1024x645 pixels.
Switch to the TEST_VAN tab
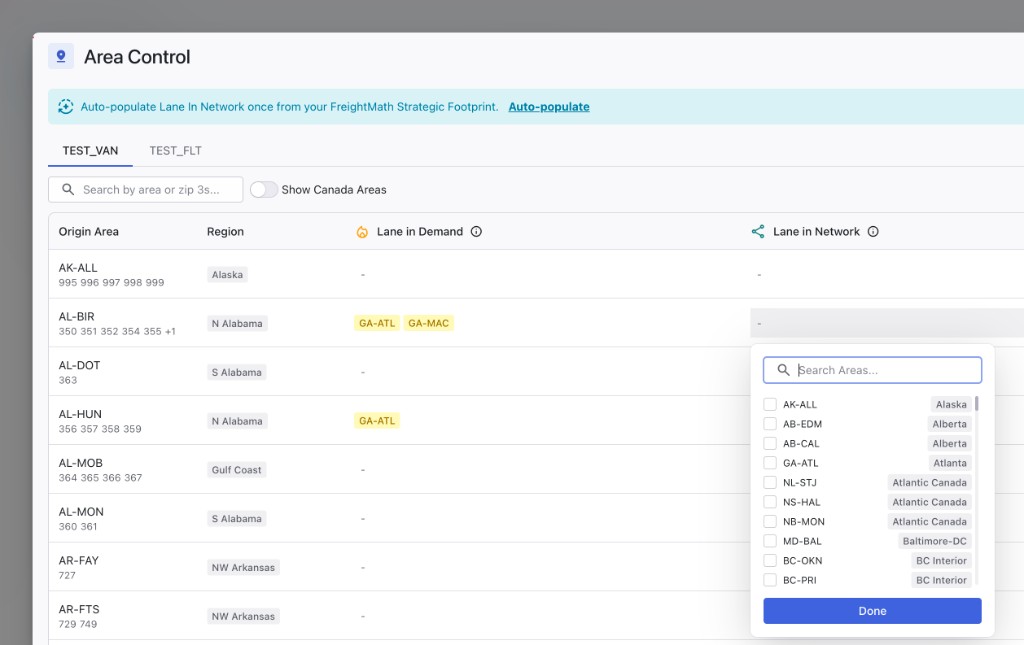[90, 151]
